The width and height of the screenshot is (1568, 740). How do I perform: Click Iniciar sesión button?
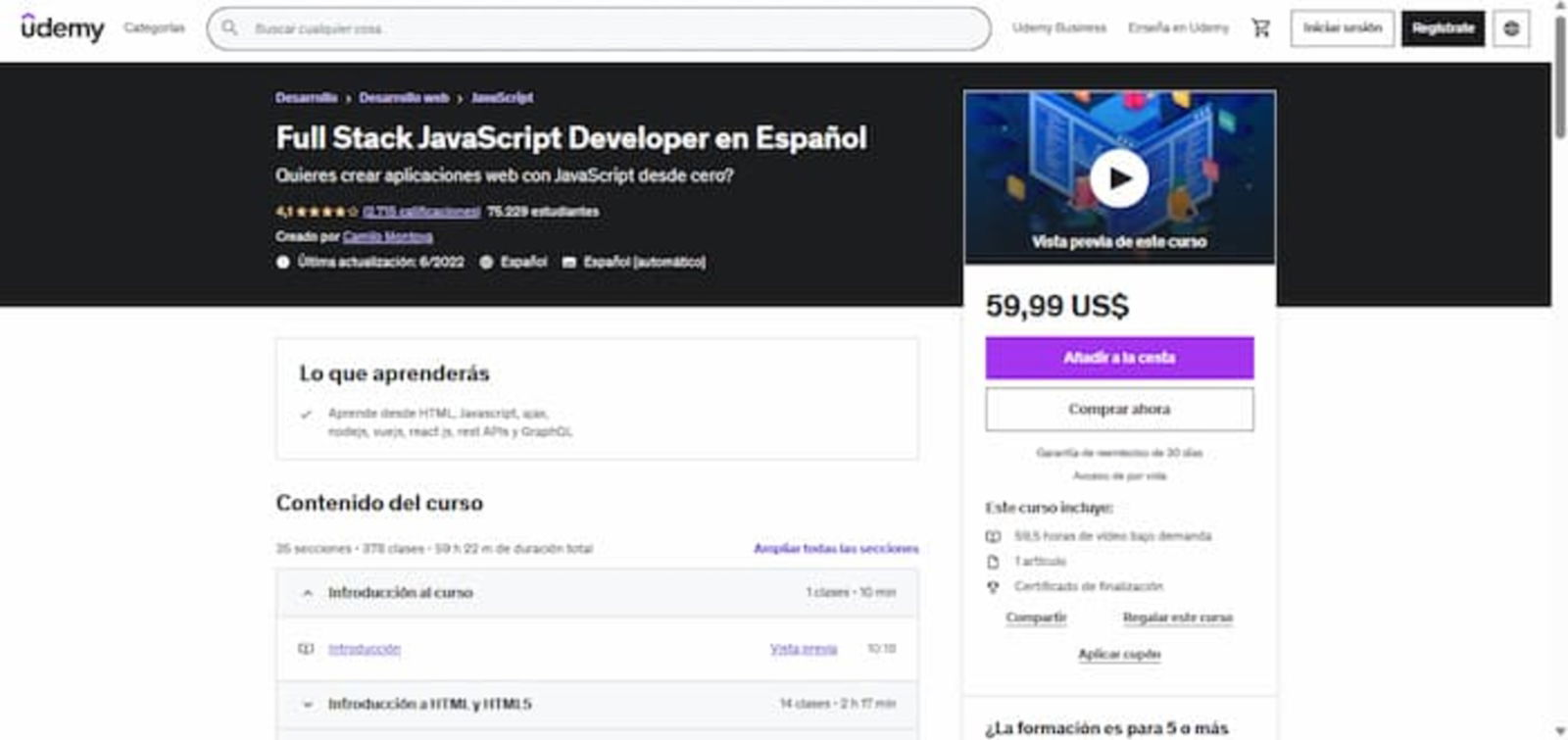click(1342, 28)
